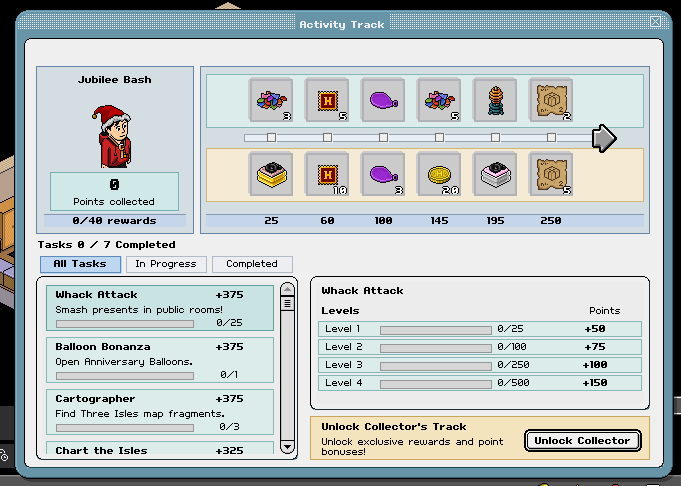The image size is (681, 486).
Task: Click the 250-point milestone marker on track
Action: coord(551,138)
